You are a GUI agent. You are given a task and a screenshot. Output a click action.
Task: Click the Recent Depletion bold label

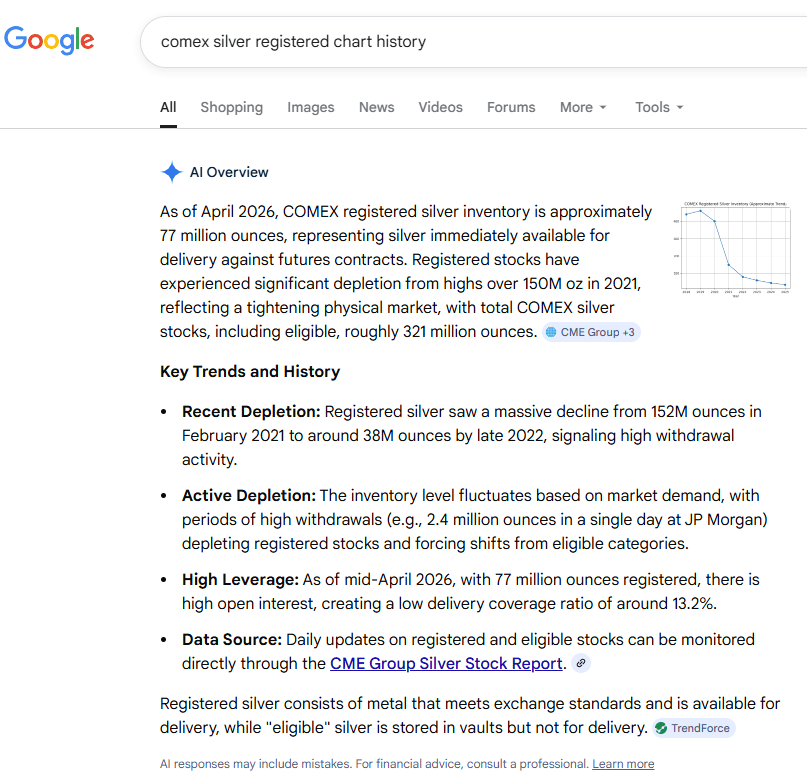[251, 411]
